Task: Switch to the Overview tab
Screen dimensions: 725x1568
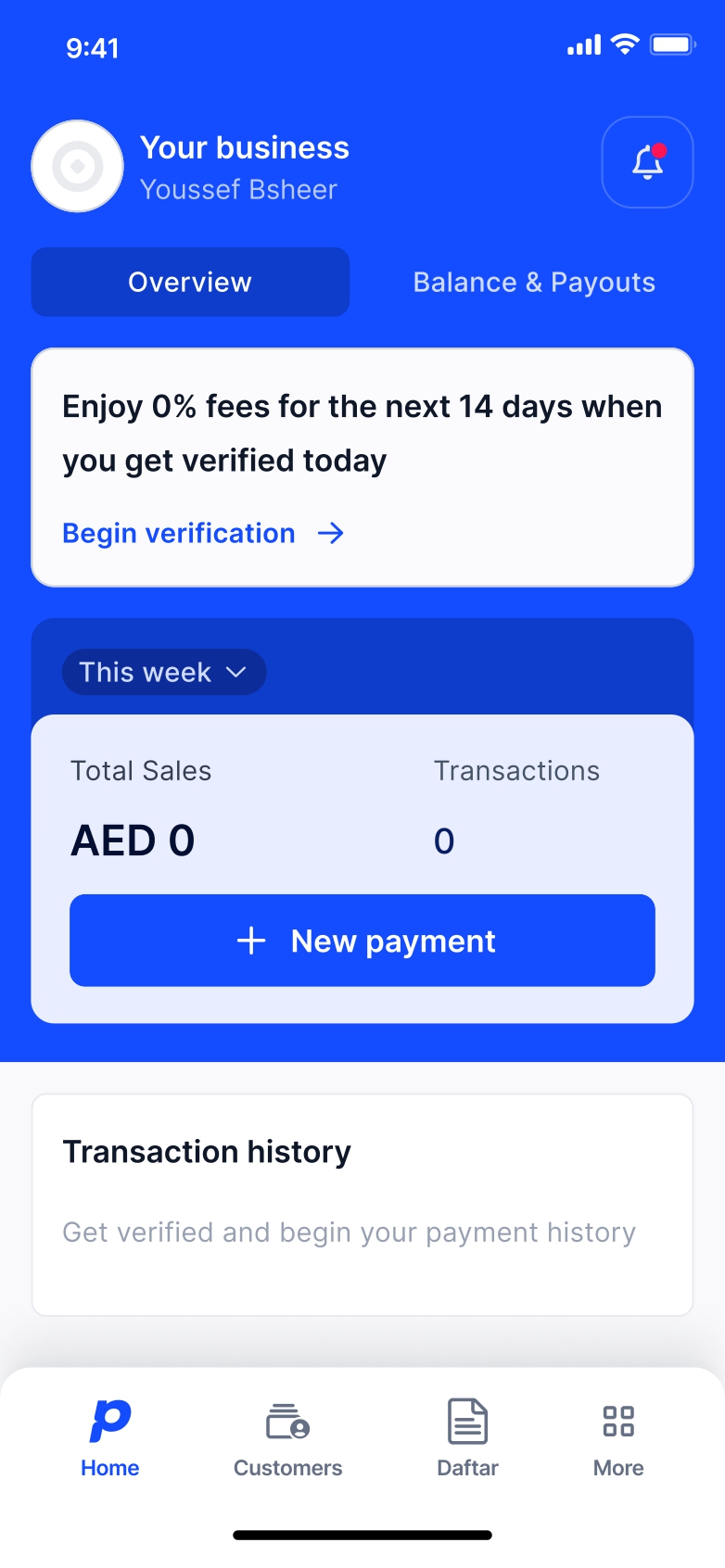Action: 190,282
